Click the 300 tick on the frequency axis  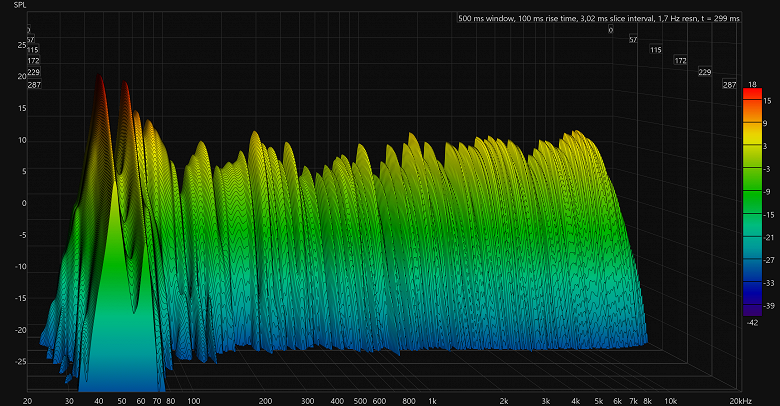coord(308,401)
